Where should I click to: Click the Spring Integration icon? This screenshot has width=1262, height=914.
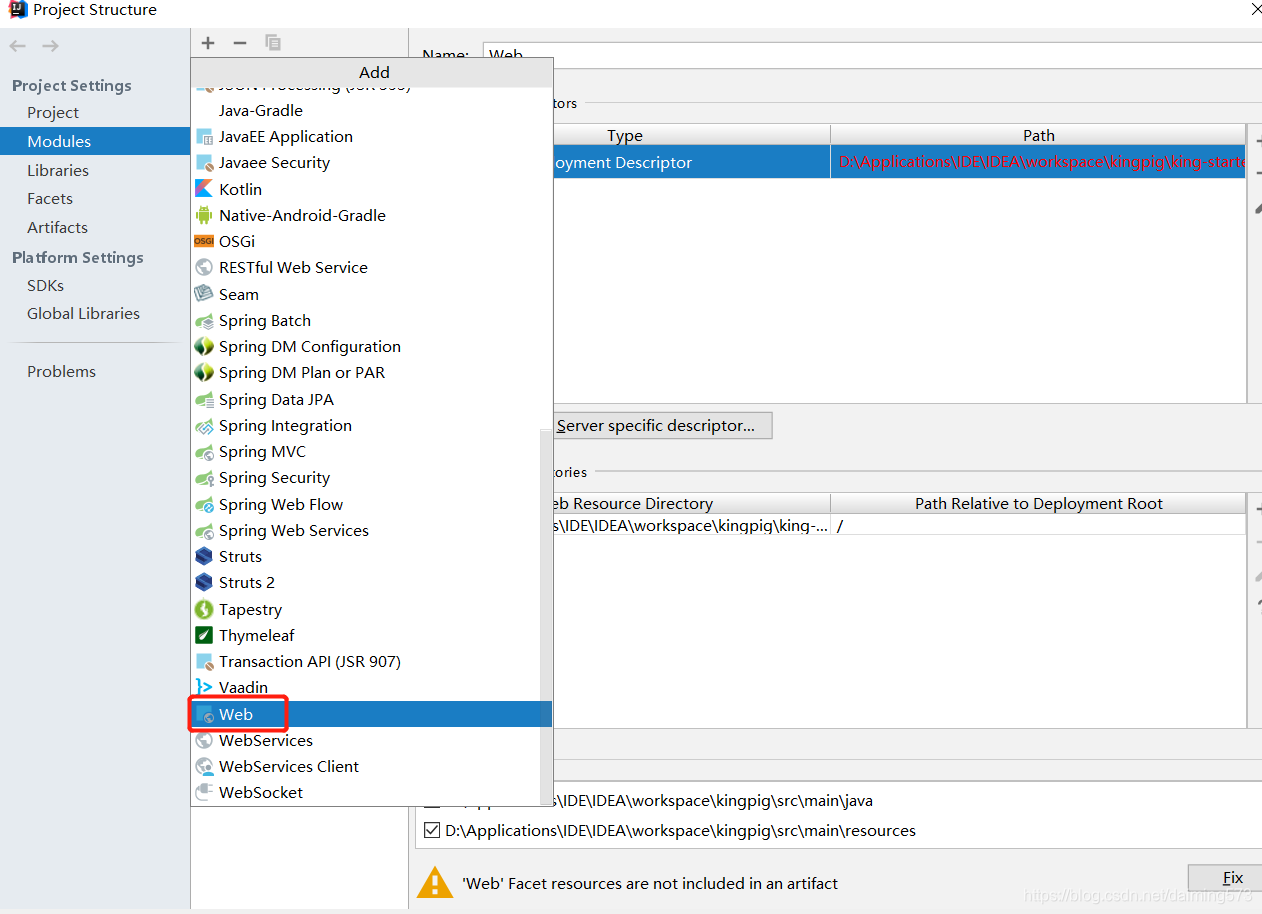[204, 425]
